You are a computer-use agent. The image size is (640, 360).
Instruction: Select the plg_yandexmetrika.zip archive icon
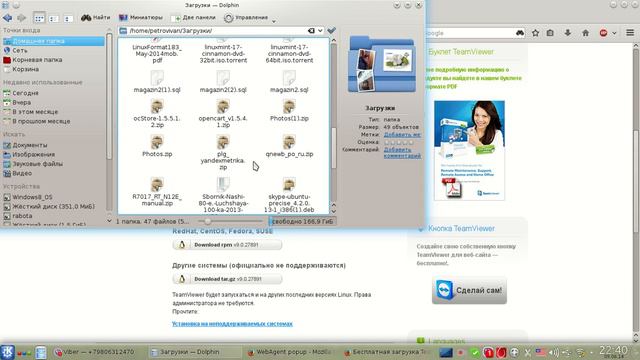click(223, 142)
